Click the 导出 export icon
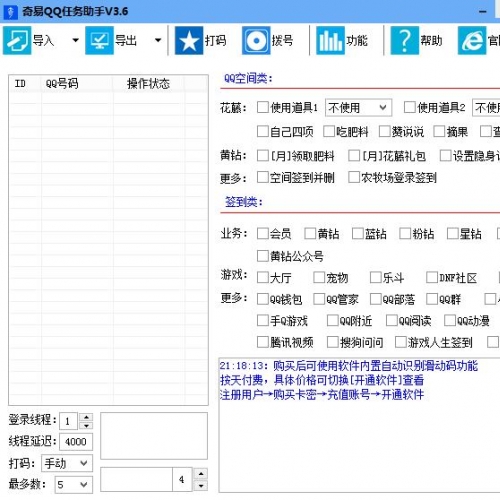 99,41
